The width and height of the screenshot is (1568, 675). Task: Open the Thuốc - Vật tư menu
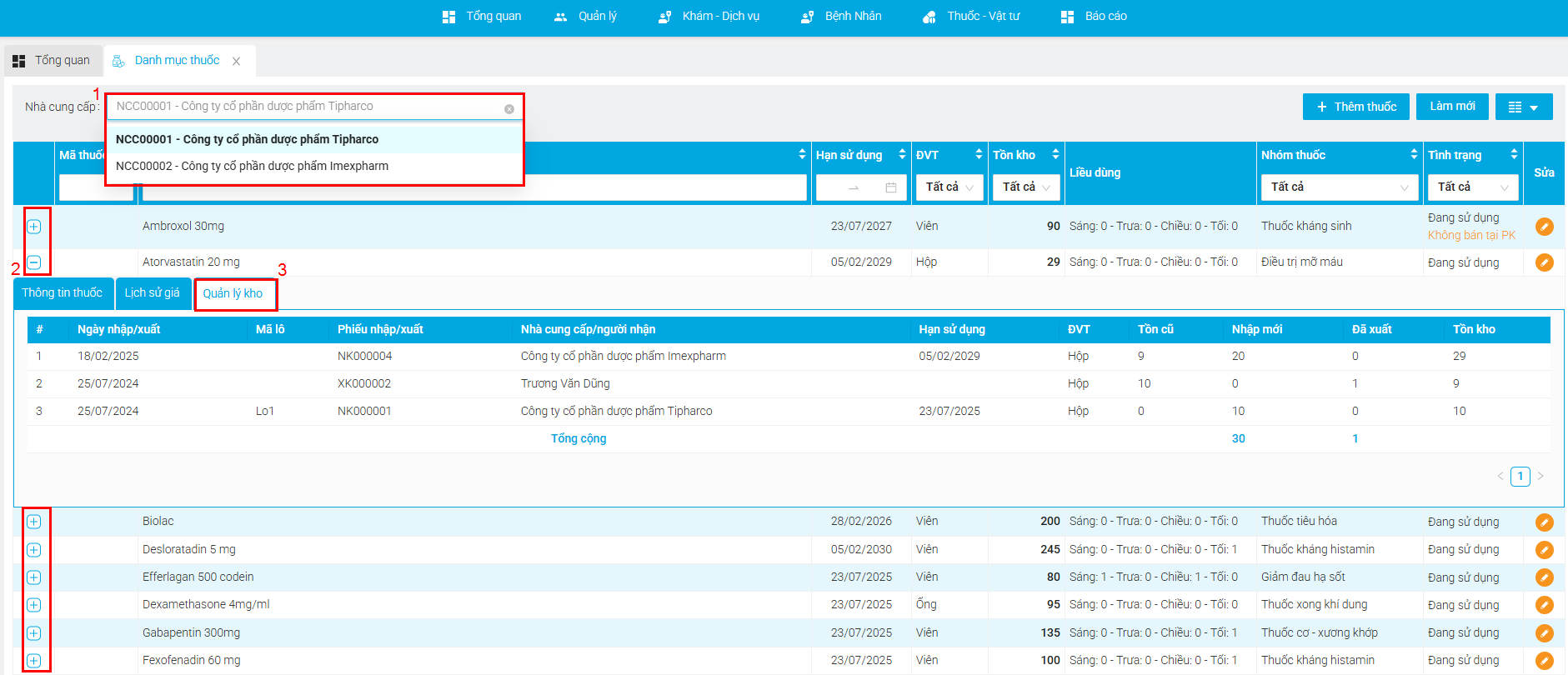coord(971,17)
